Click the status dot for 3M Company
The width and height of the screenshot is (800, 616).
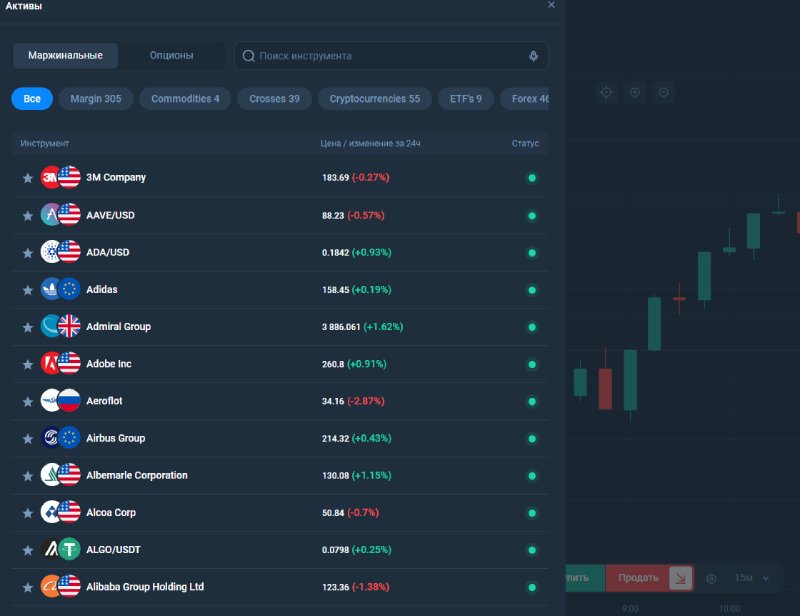click(532, 178)
